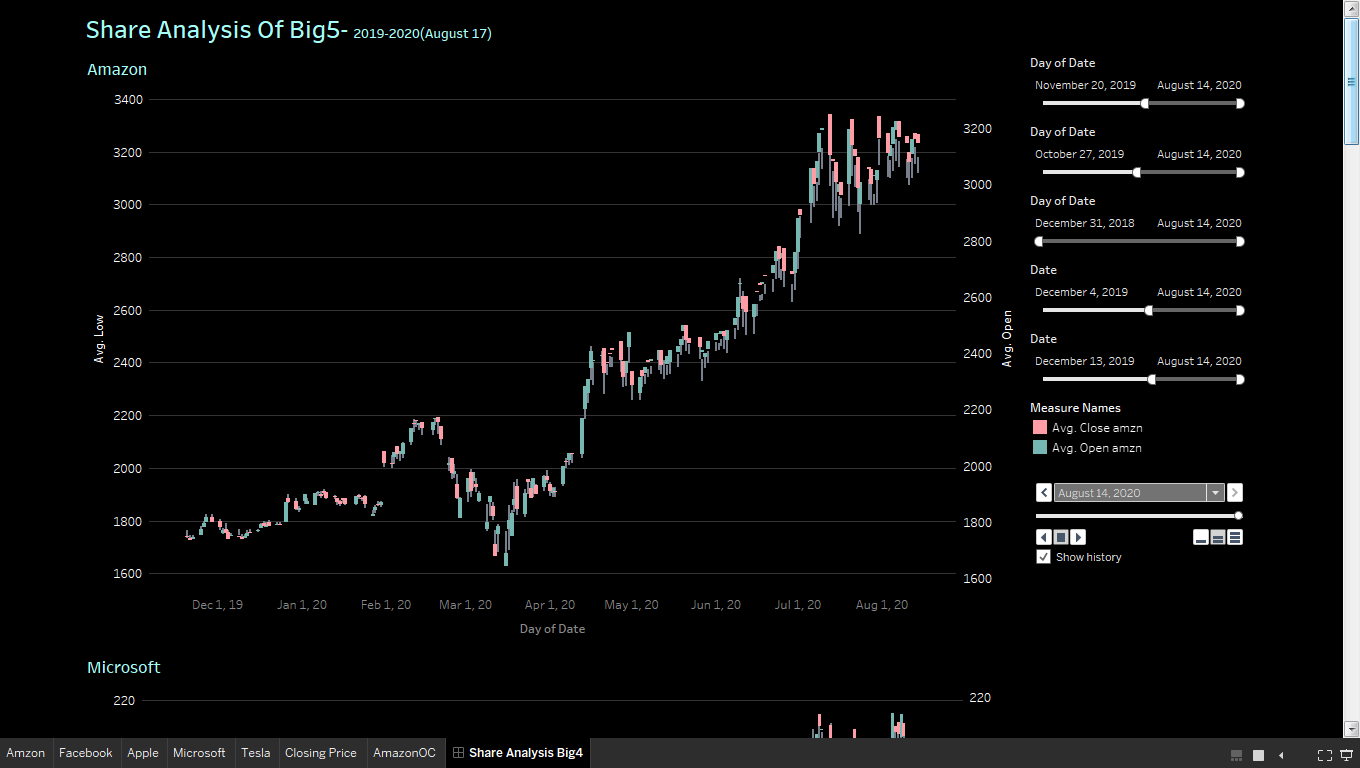Click the December 13, 2019 start date value

click(1085, 361)
